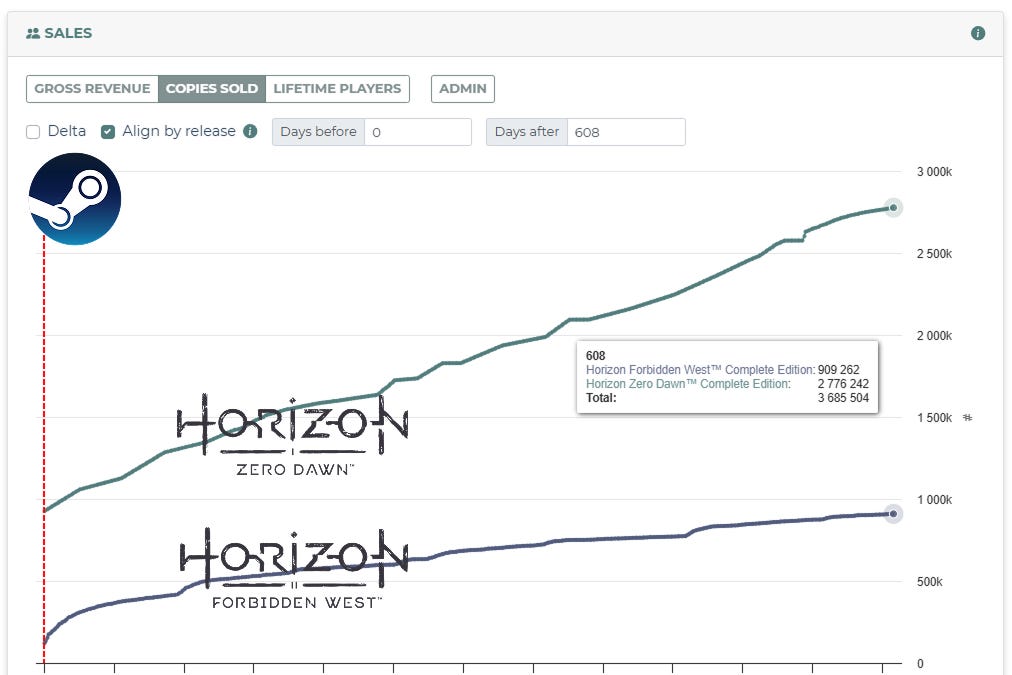
Task: Click the 2 500k axis label
Action: [934, 254]
